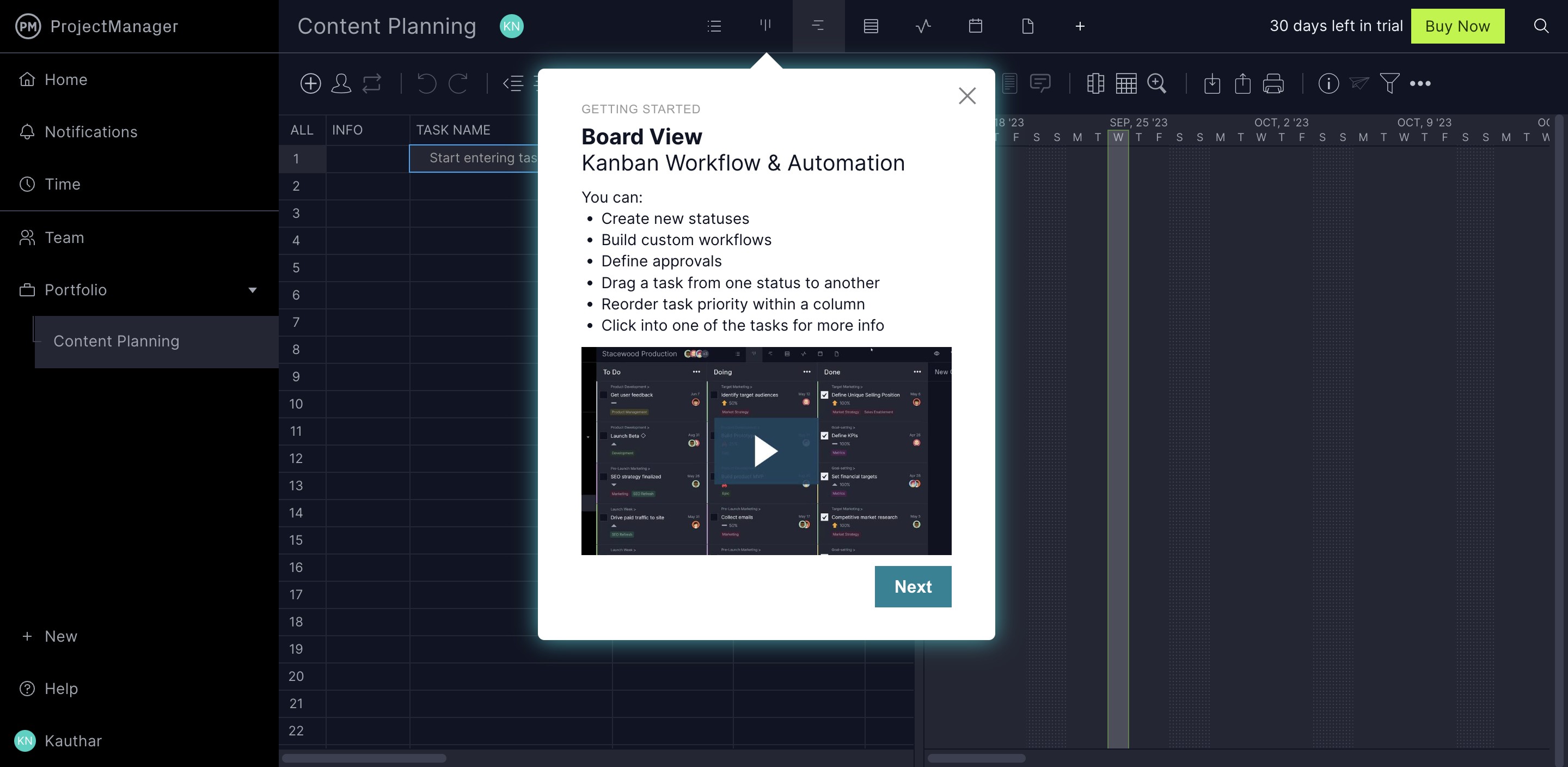Redo the last action
Screen dimensions: 1568x767
(x=458, y=83)
